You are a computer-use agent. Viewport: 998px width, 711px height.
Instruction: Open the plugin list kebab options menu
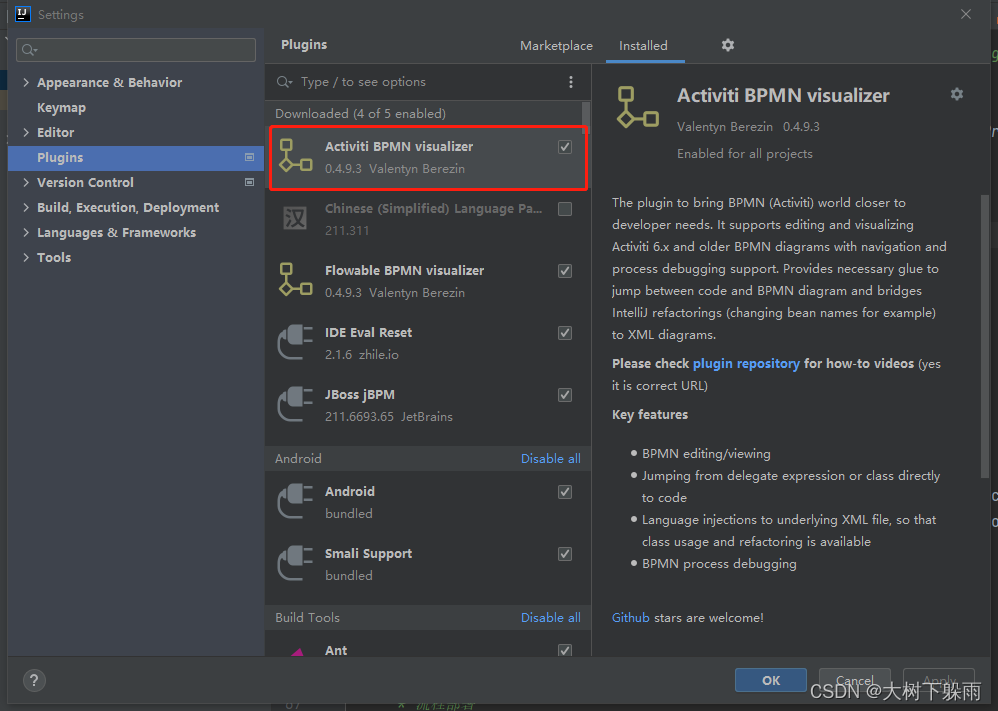570,82
